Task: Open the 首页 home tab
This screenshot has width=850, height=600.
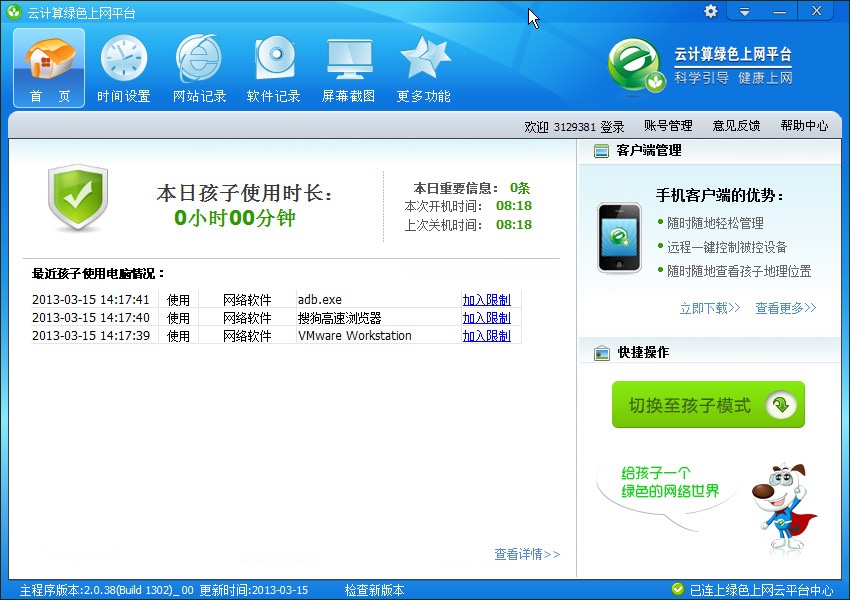Action: [49, 68]
